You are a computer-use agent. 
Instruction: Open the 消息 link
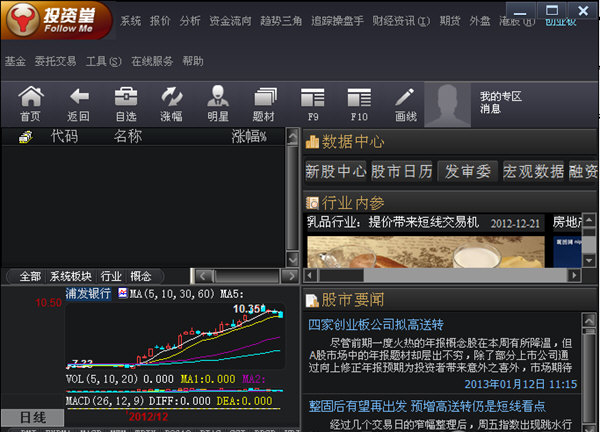490,109
